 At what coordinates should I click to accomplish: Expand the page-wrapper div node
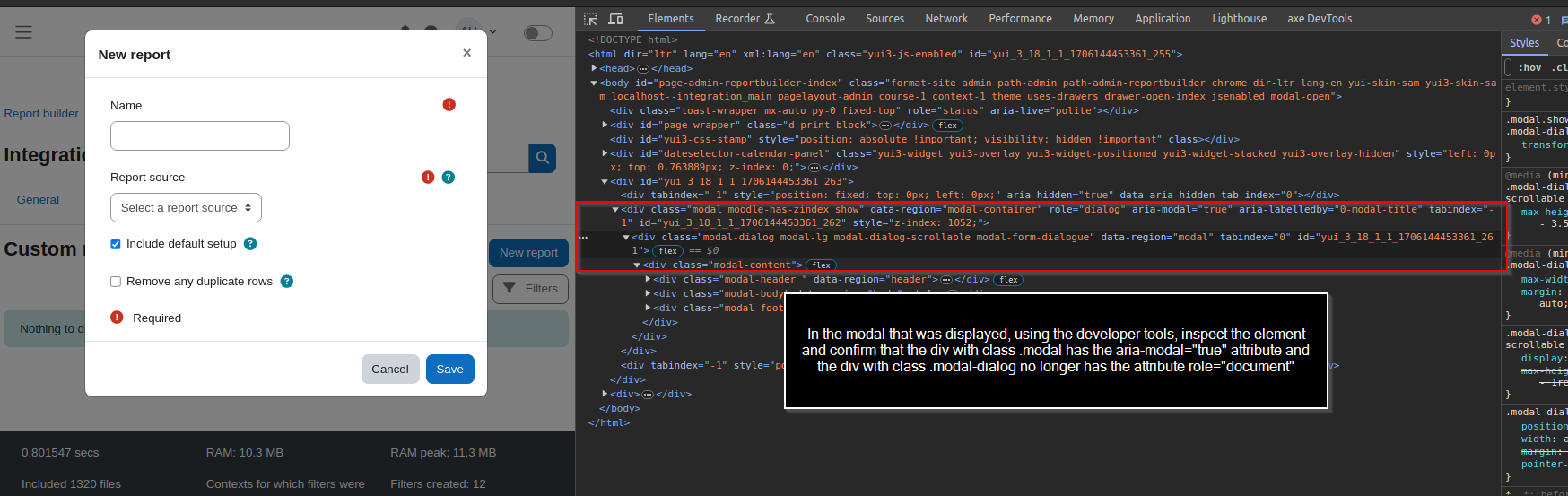[605, 125]
